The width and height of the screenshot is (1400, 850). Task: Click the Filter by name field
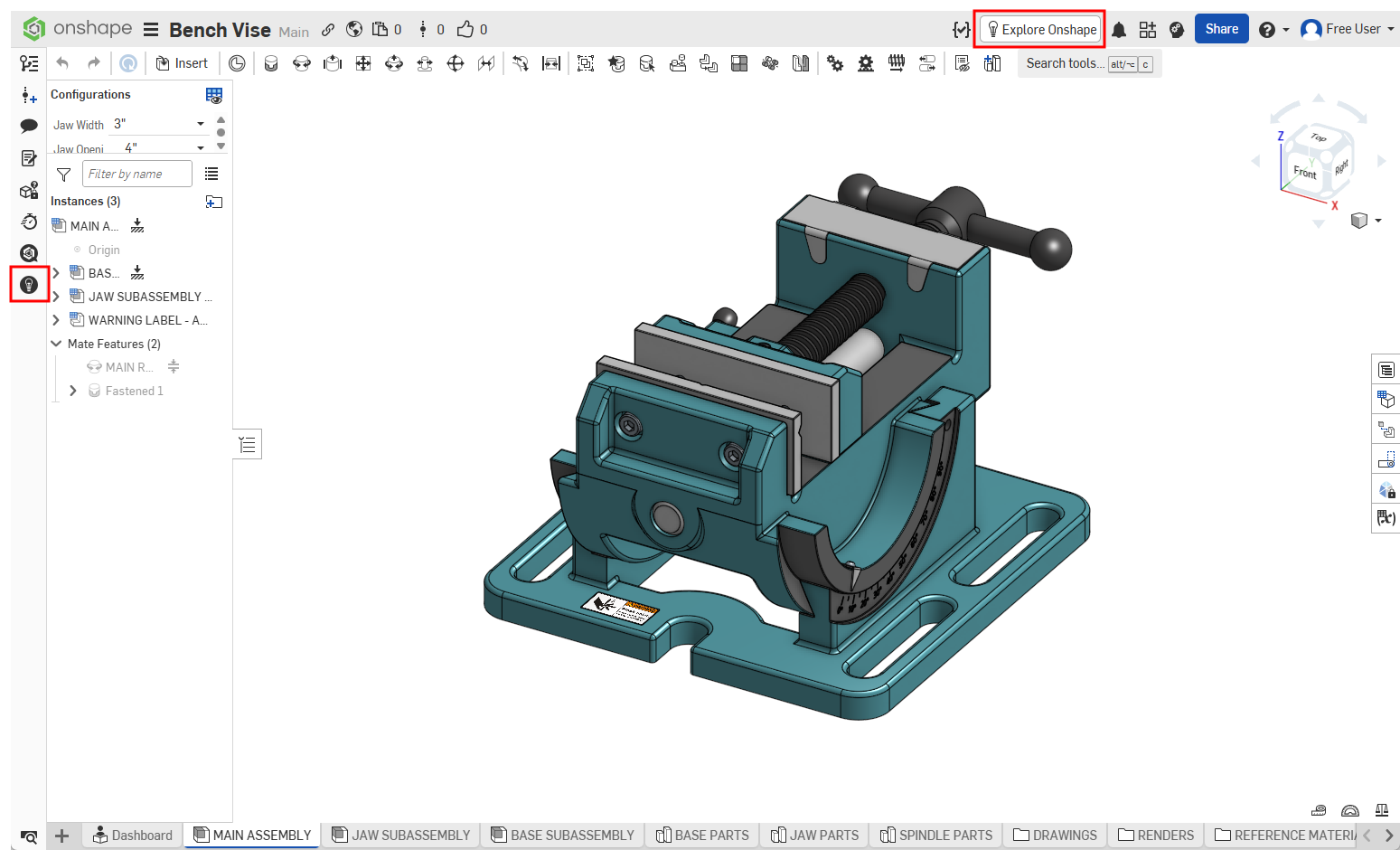tap(136, 173)
